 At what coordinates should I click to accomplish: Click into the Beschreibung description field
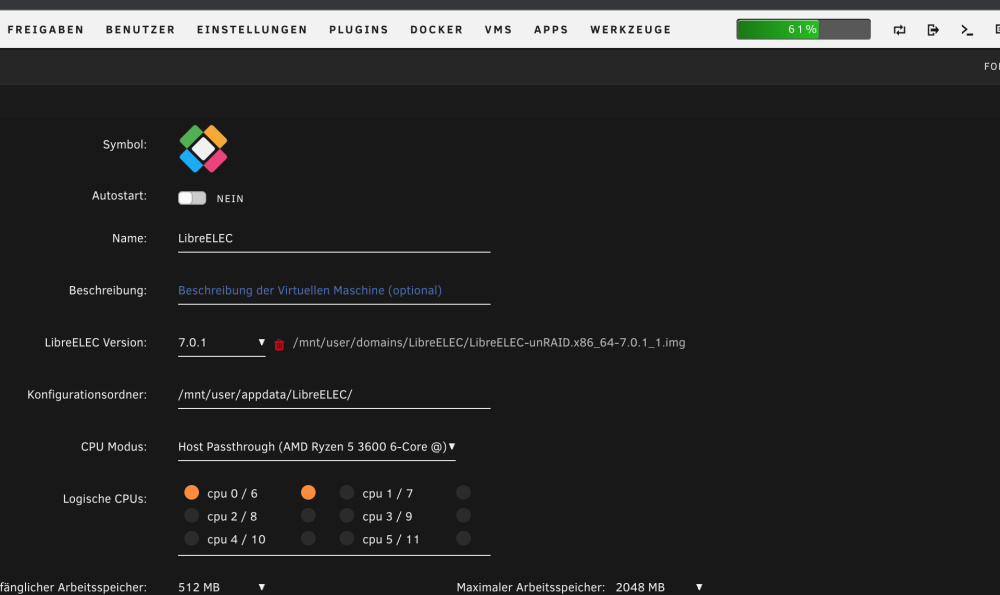tap(334, 291)
